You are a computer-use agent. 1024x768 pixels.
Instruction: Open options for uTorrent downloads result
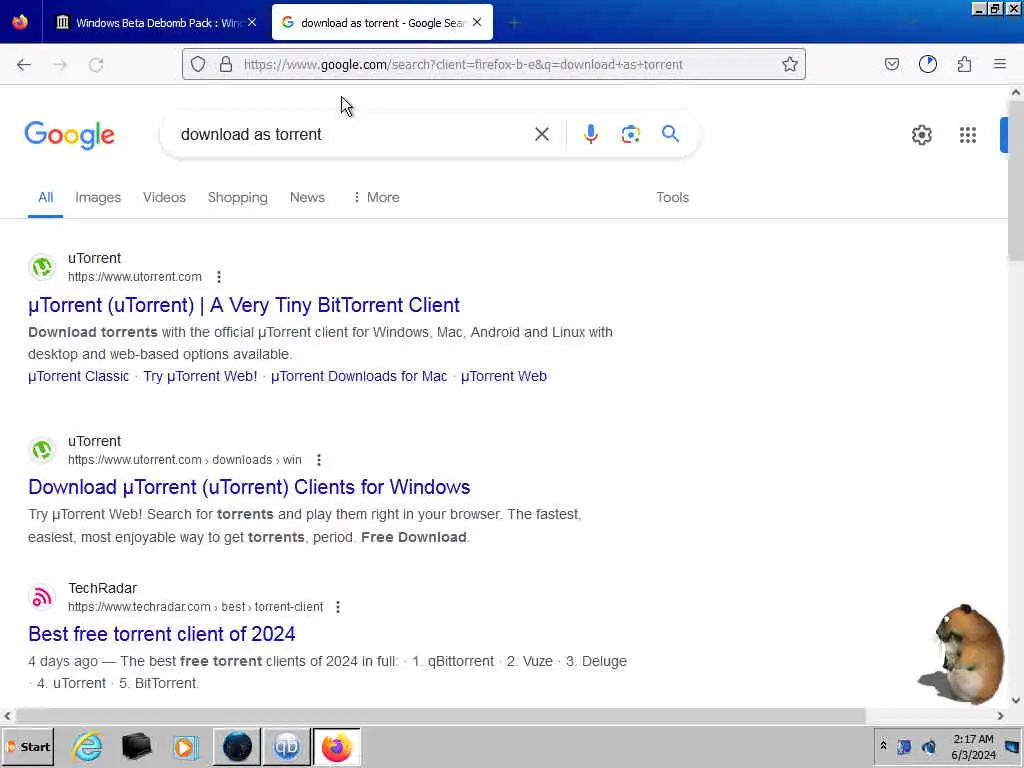319,460
